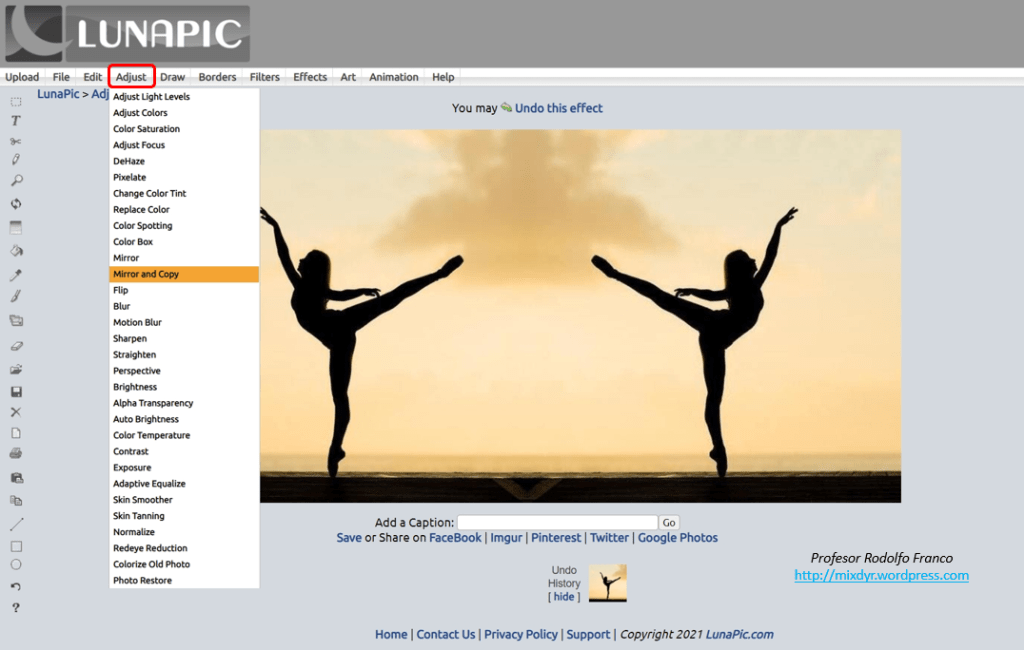This screenshot has height=650, width=1024.
Task: Click the printer icon in left toolbar
Action: pos(16,453)
